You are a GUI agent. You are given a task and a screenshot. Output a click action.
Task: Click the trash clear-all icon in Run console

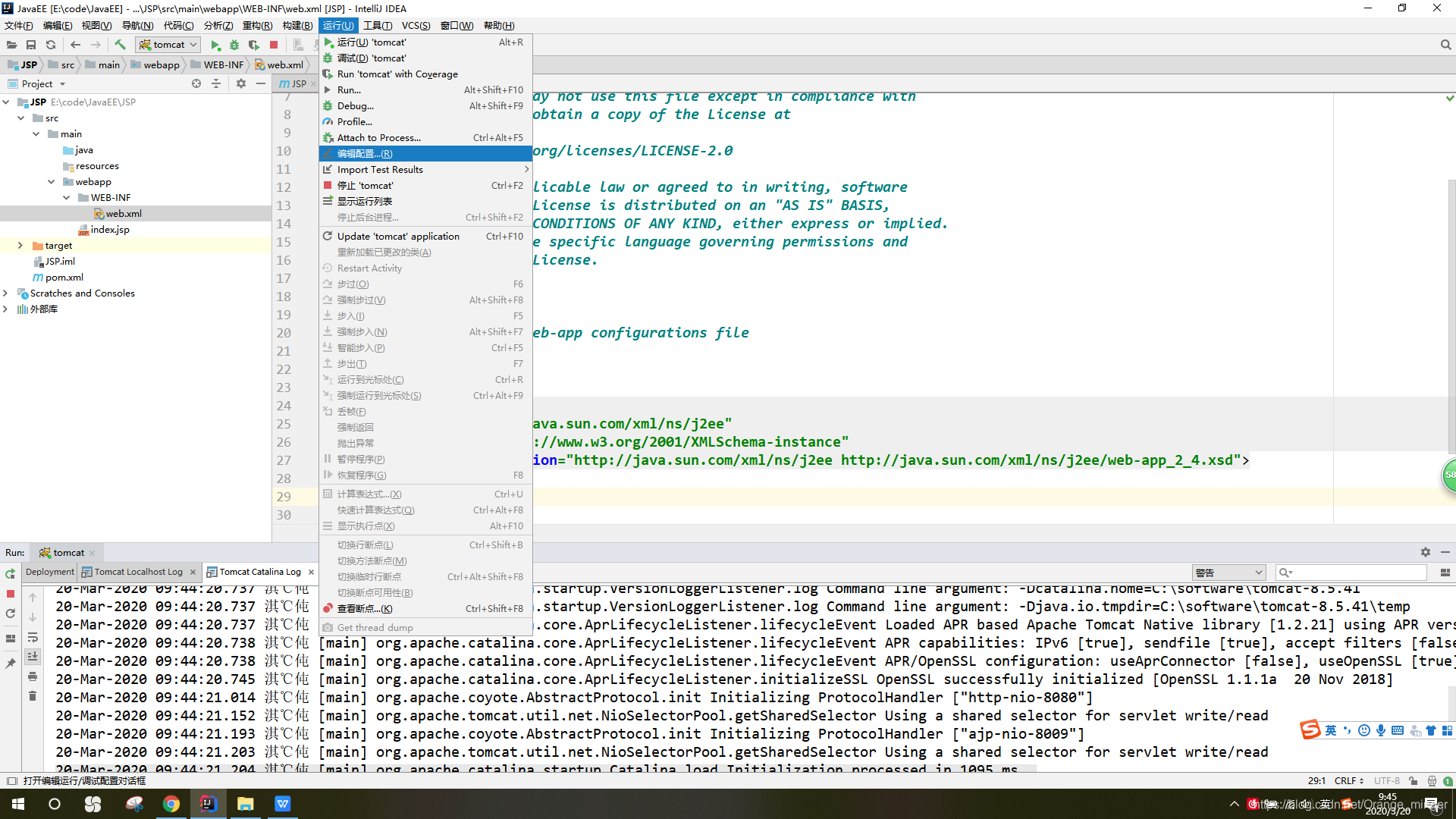pyautogui.click(x=33, y=695)
